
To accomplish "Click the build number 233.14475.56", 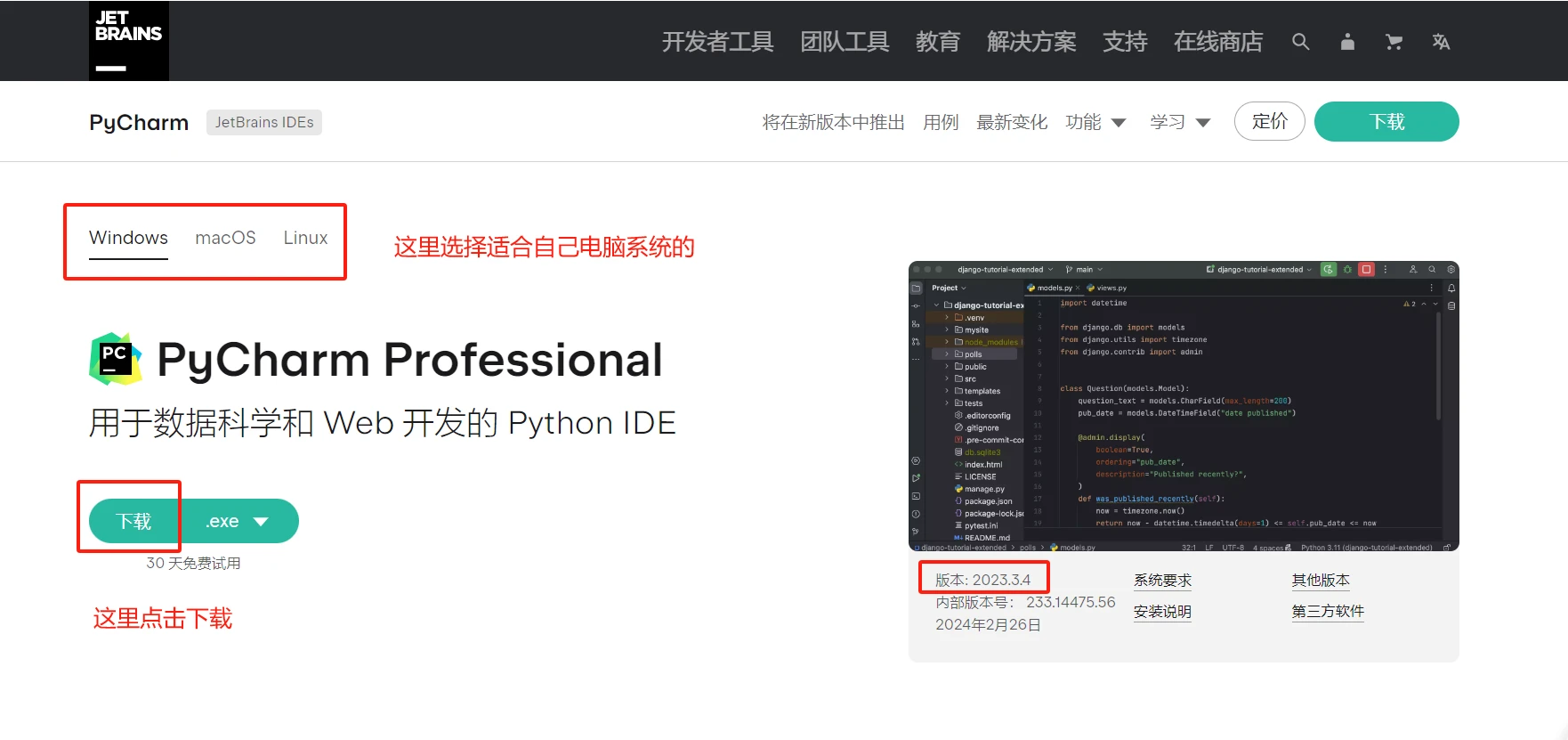I will [1071, 602].
